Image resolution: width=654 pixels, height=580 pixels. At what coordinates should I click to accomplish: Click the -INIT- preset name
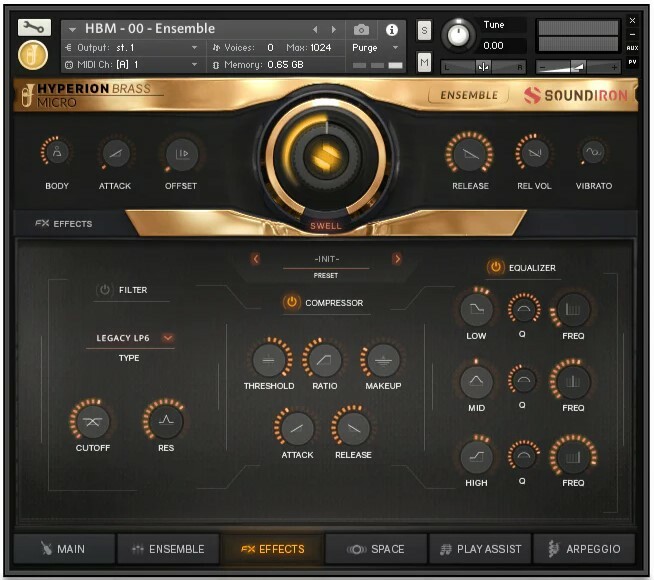[x=327, y=259]
